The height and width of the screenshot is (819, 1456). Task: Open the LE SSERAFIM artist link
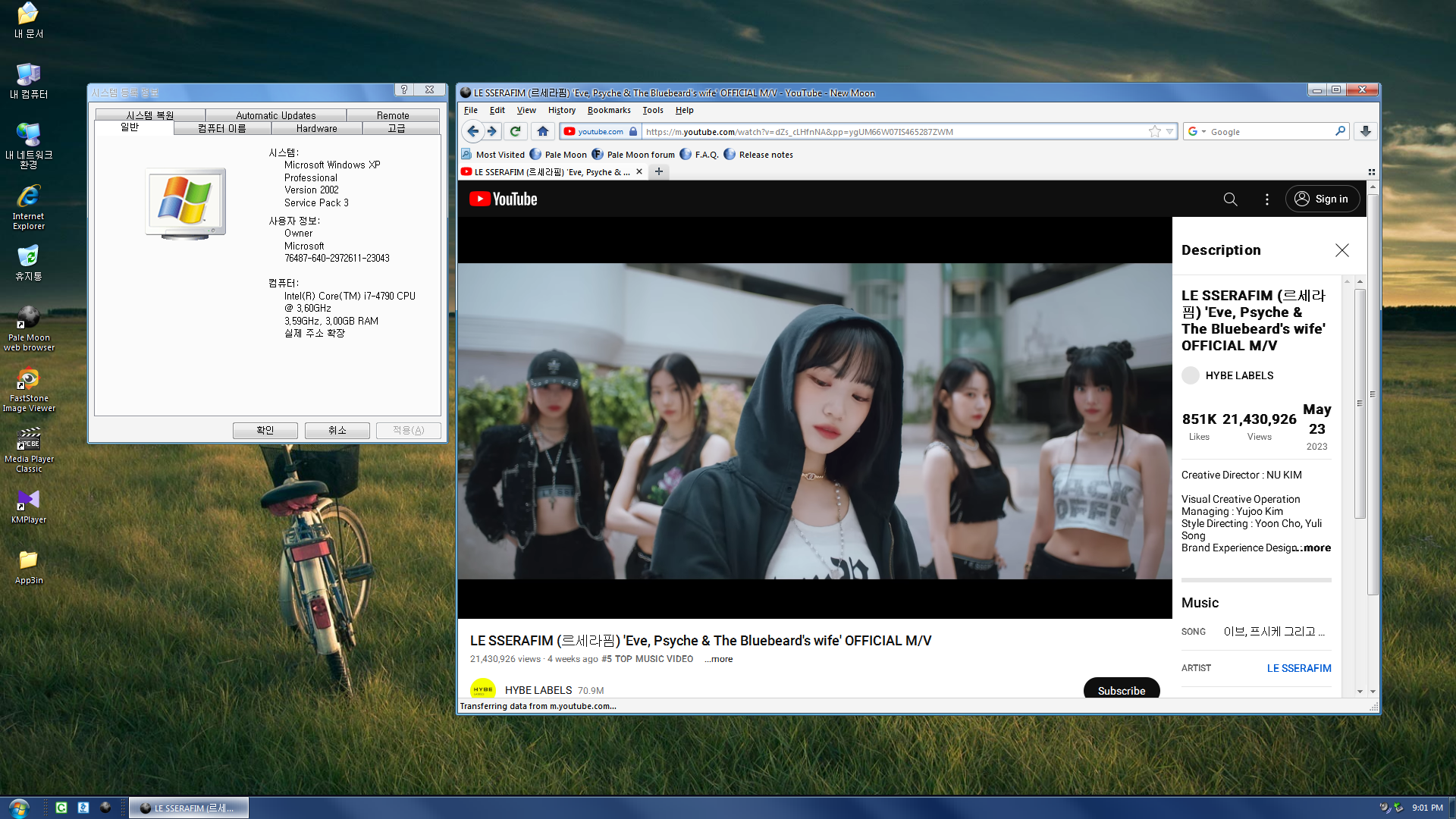point(1299,668)
